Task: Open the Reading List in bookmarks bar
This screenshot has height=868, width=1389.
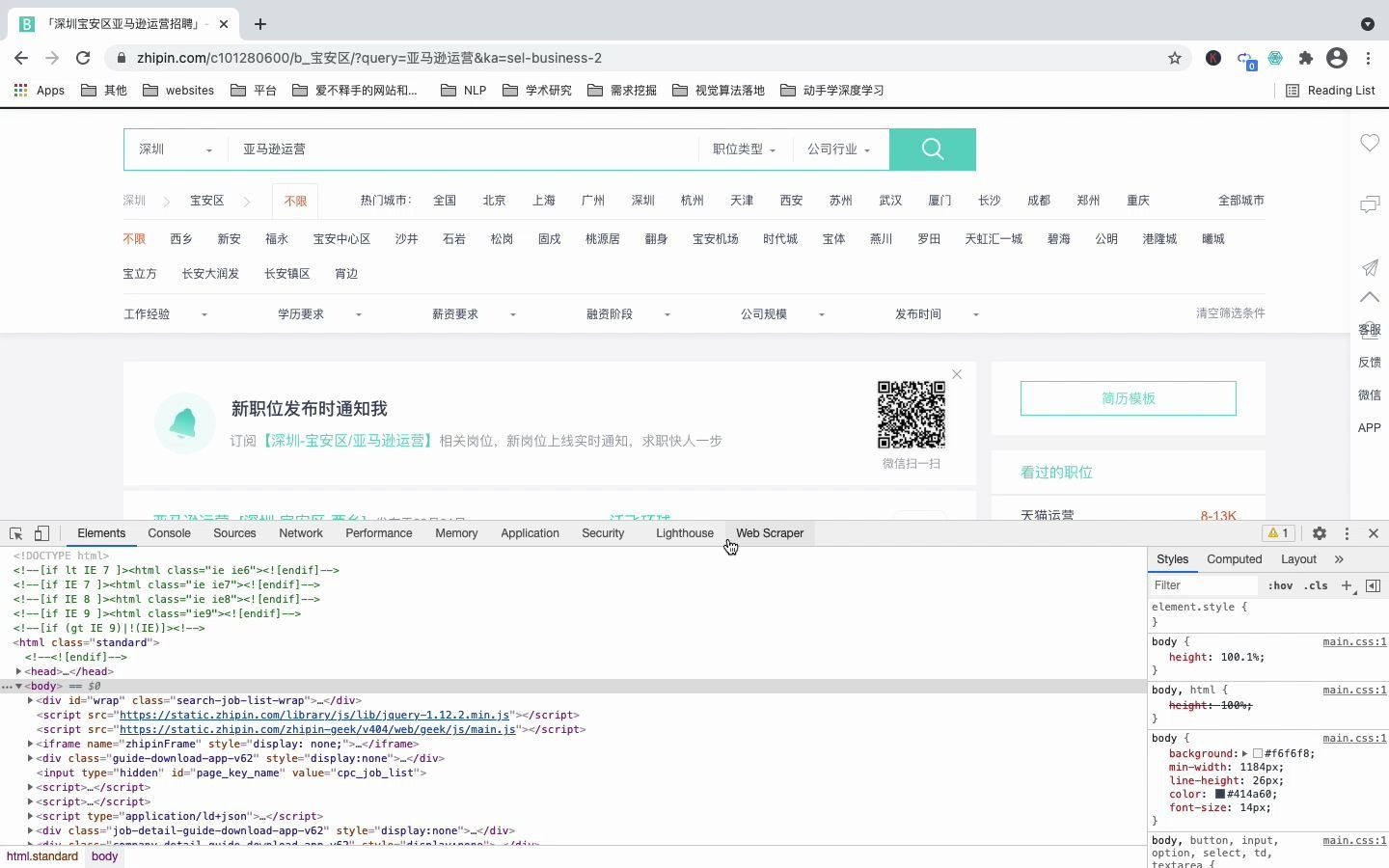Action: click(1330, 91)
